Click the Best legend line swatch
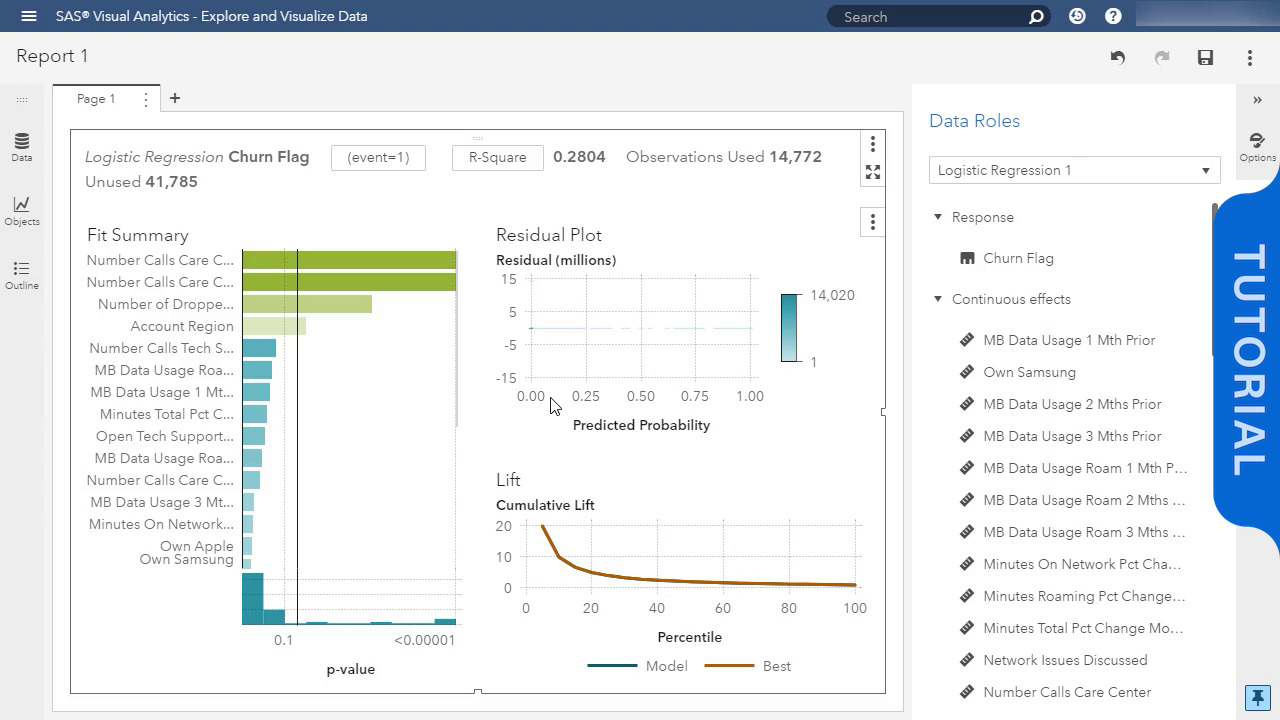 coord(729,666)
